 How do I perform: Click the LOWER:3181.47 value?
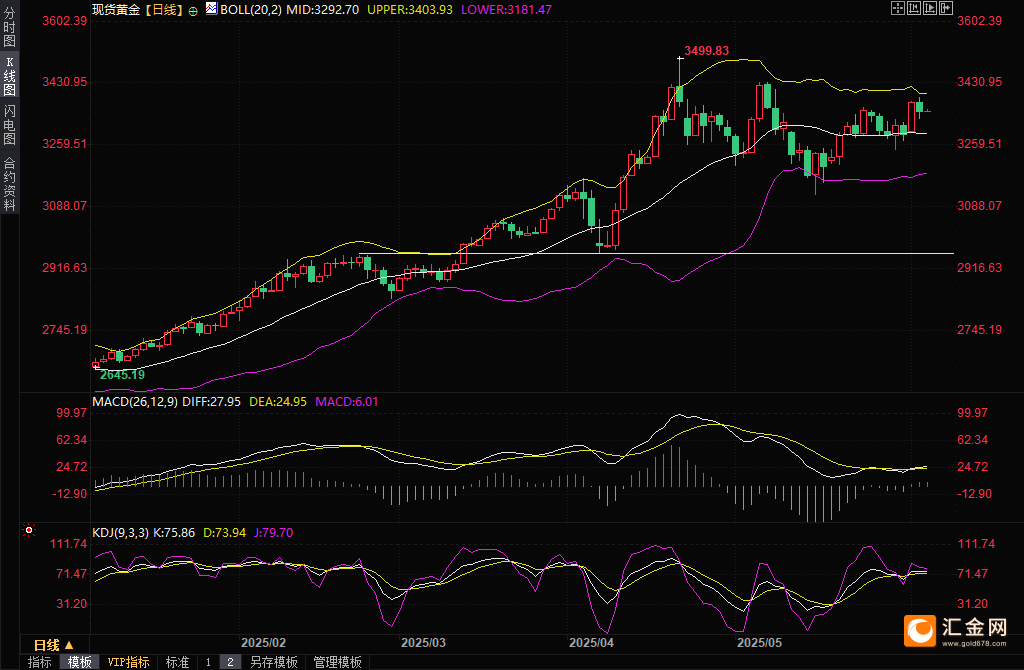pyautogui.click(x=506, y=10)
